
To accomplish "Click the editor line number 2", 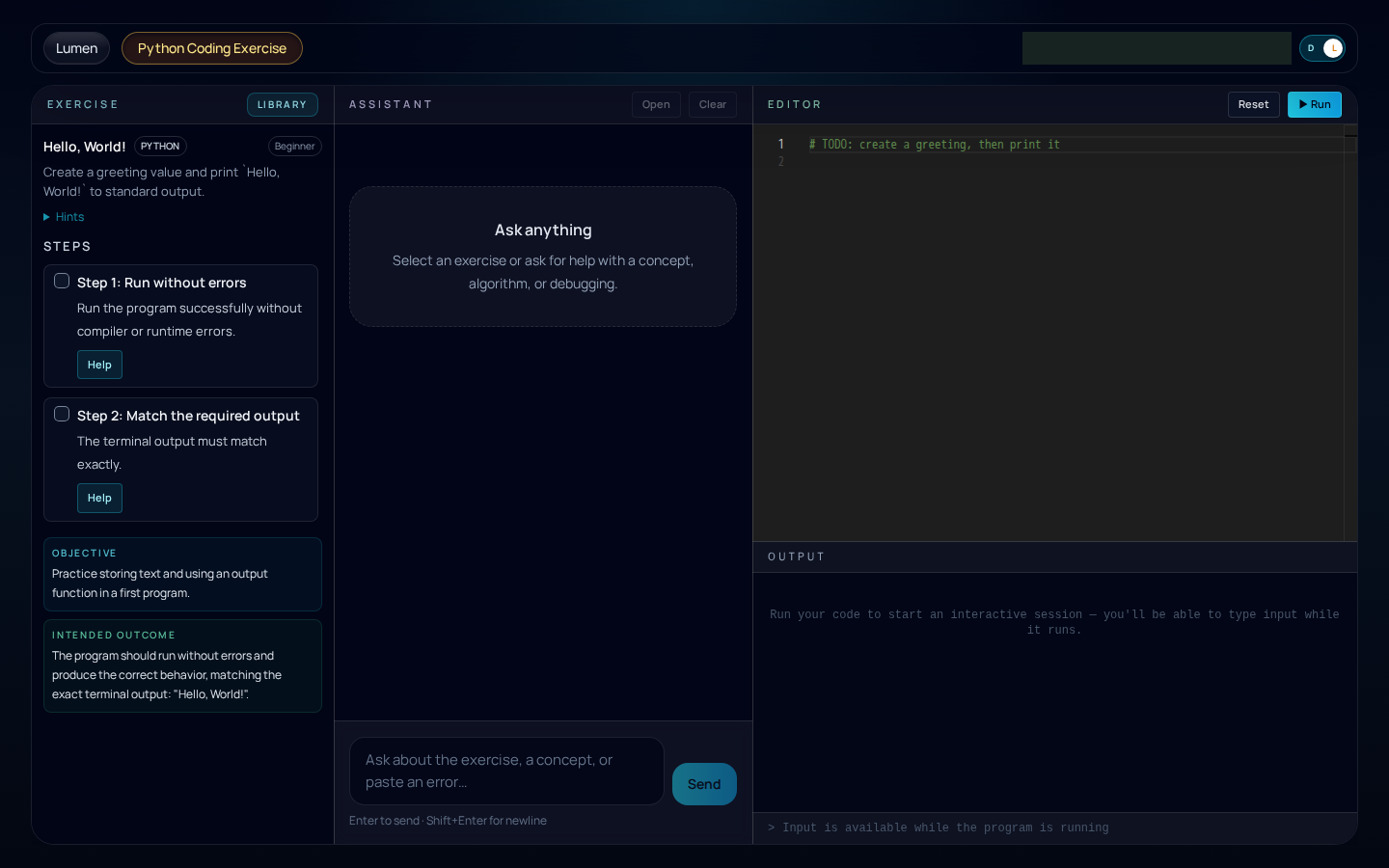I will (781, 162).
